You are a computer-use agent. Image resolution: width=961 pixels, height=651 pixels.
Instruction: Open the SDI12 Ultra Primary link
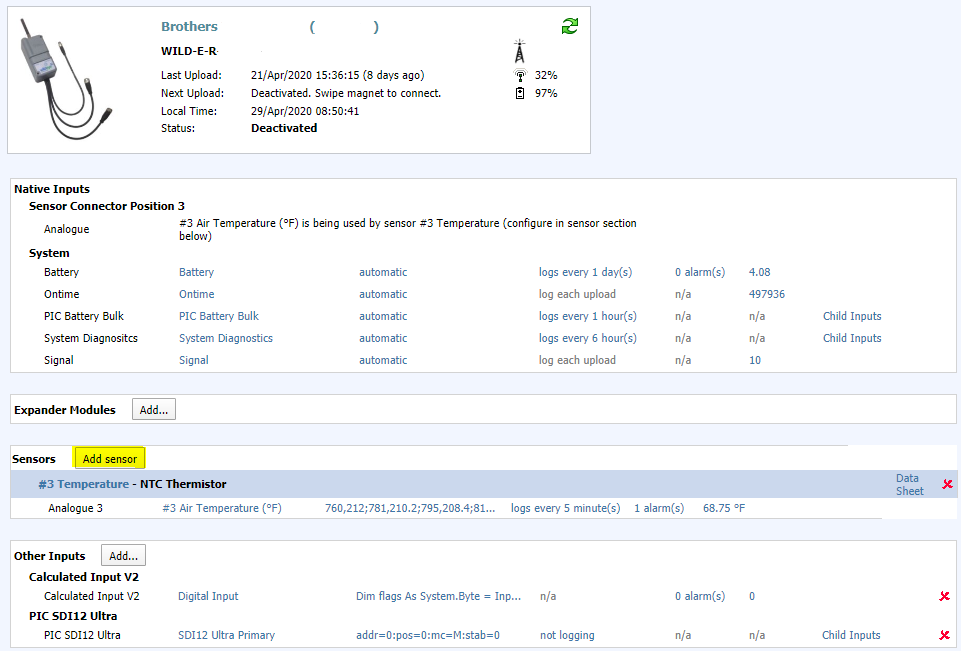tap(226, 635)
